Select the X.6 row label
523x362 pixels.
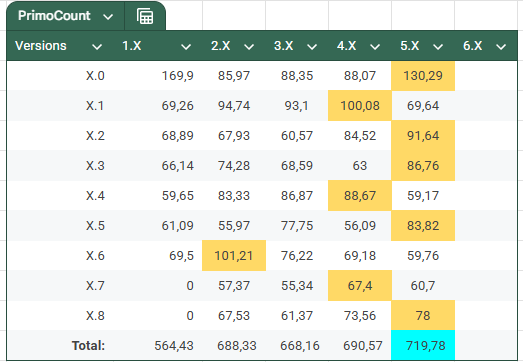(95, 256)
